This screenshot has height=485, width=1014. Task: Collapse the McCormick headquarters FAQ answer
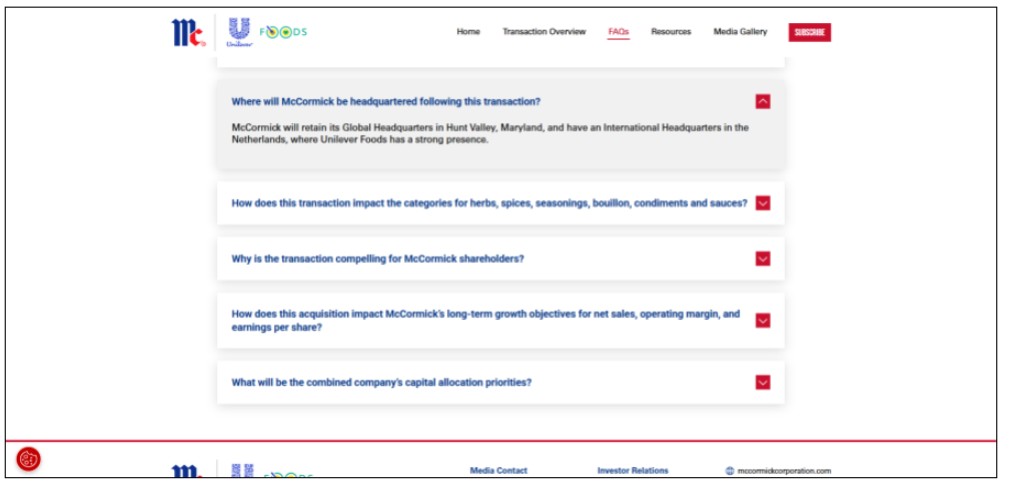(x=763, y=101)
